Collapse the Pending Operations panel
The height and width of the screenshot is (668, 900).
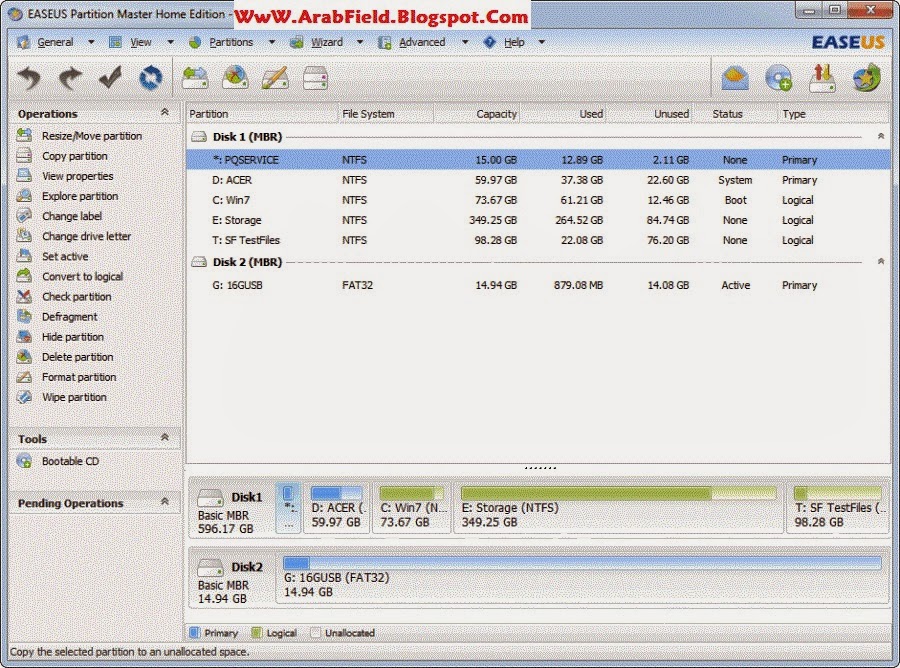point(165,502)
